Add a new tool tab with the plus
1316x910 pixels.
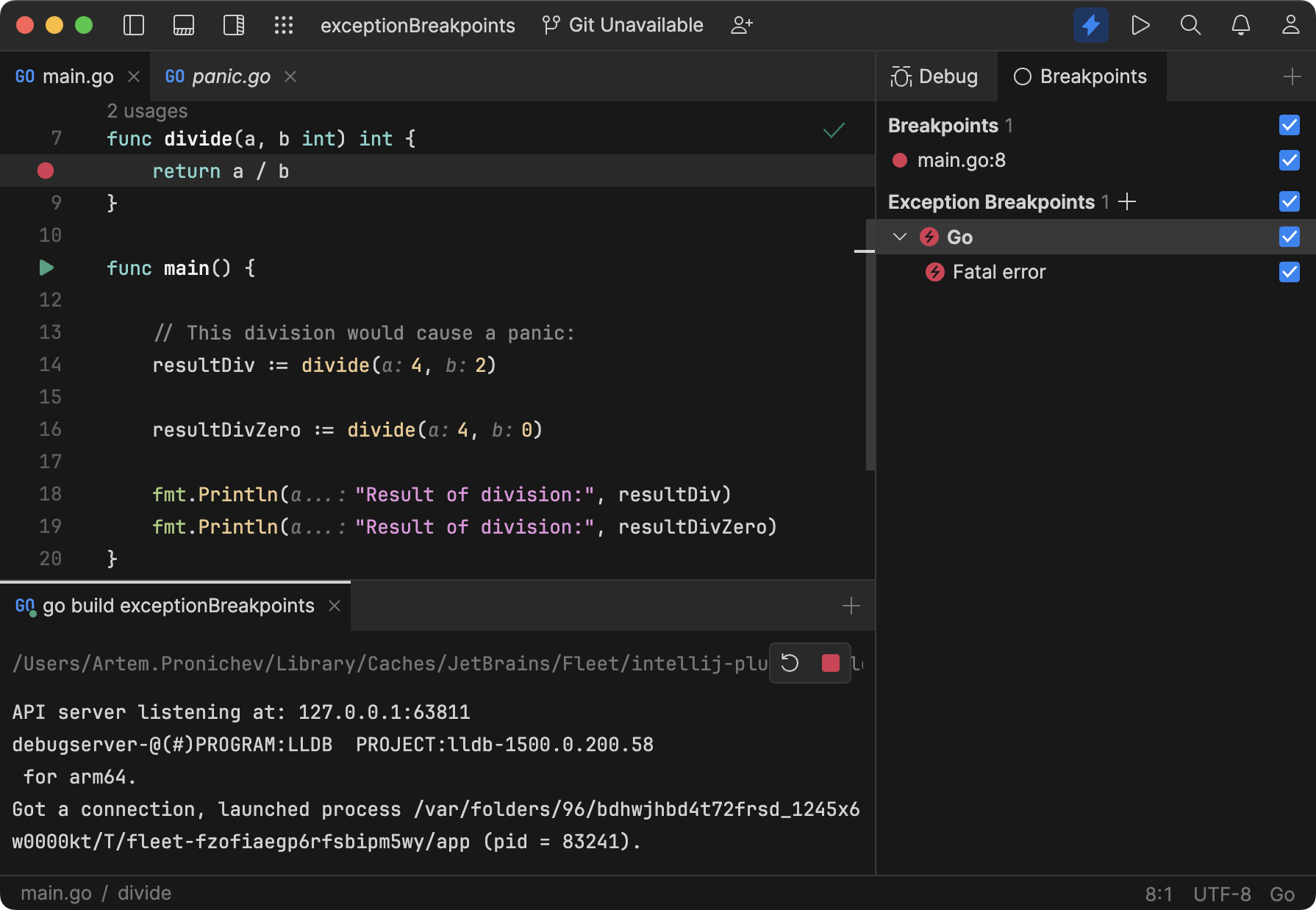pos(851,605)
